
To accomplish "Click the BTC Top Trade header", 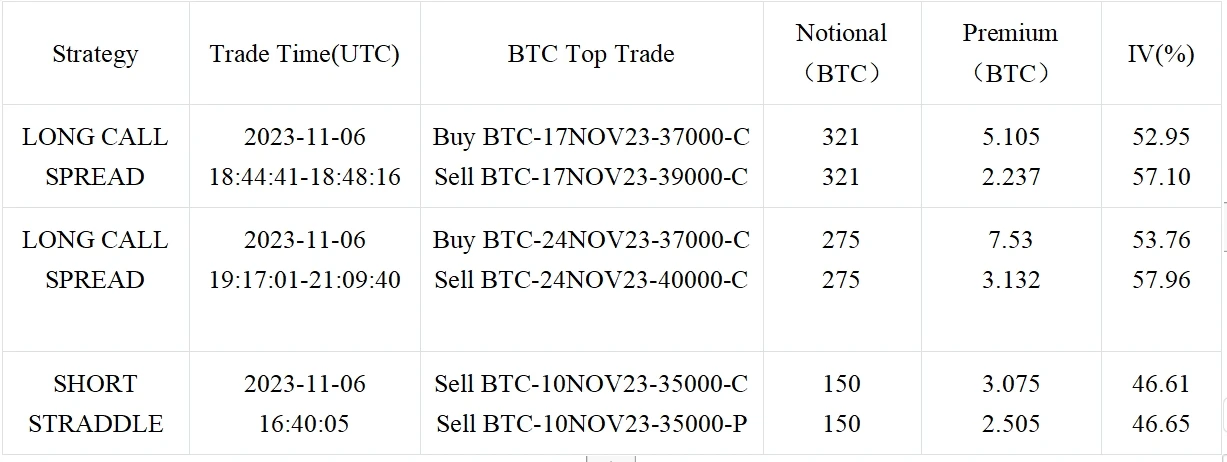I will pyautogui.click(x=591, y=54).
